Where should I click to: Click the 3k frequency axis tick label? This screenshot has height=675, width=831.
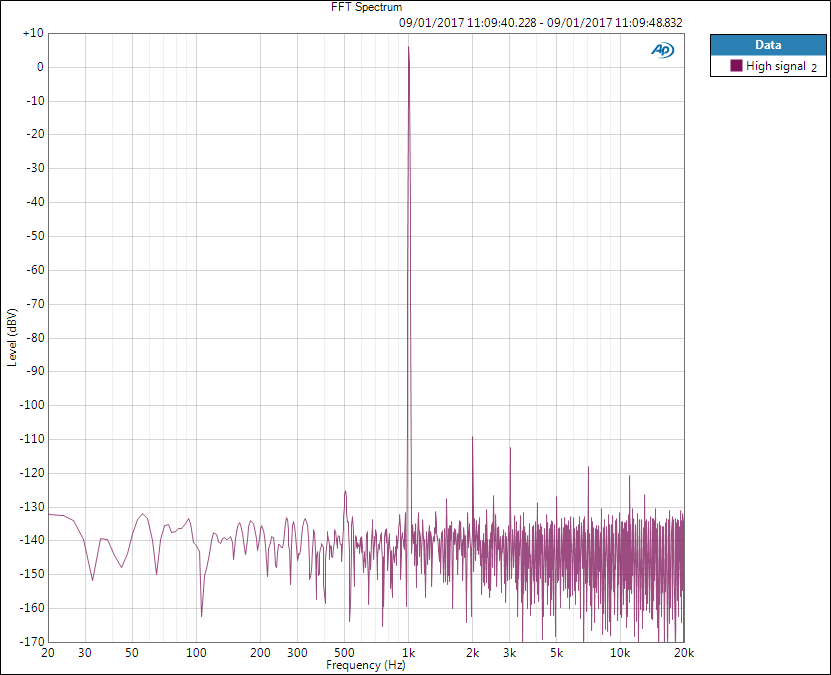coord(510,653)
